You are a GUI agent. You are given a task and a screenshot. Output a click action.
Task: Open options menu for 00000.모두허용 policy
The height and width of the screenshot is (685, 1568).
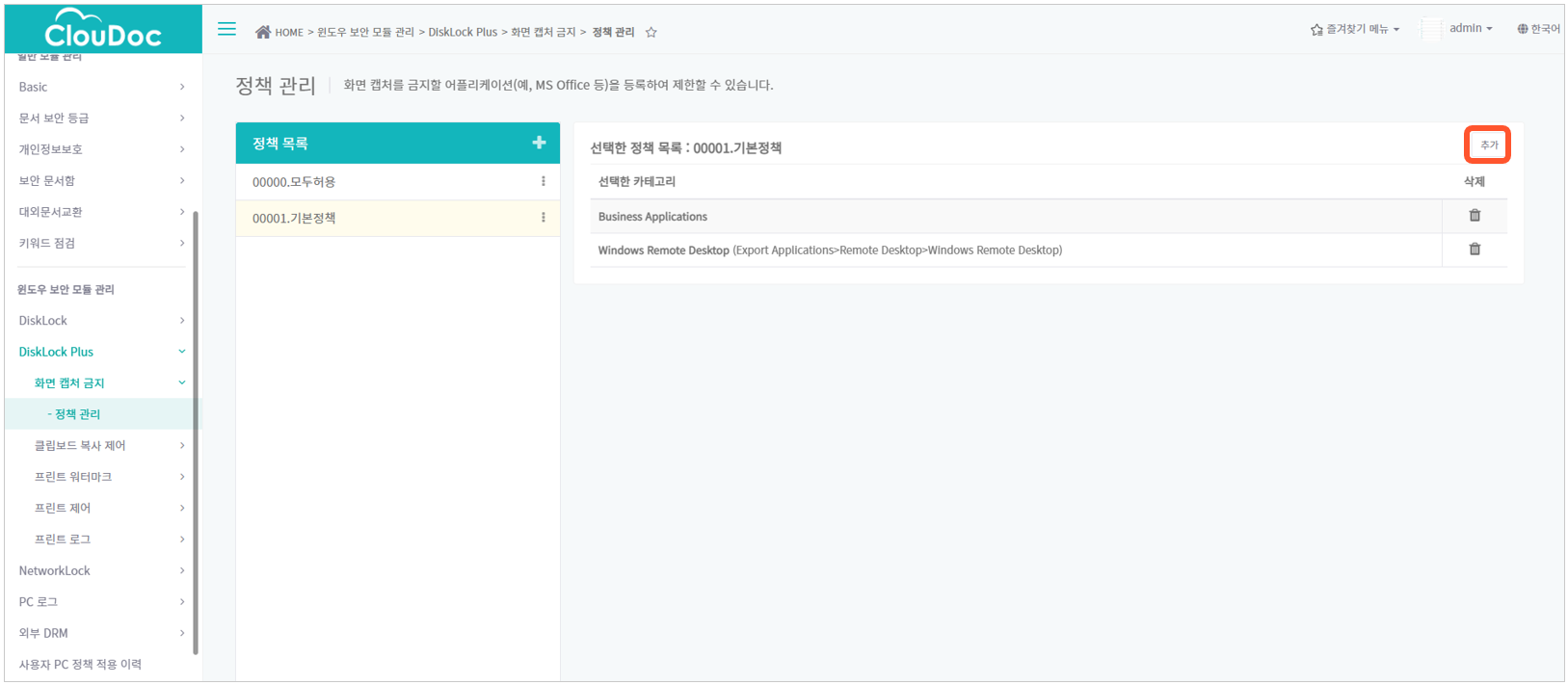544,181
